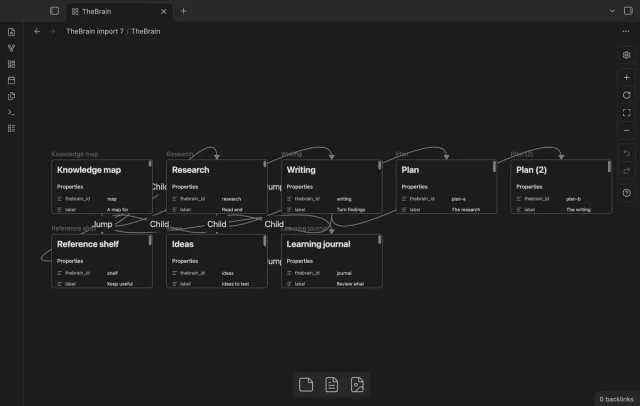This screenshot has height=406, width=640.
Task: Zoom in on the canvas
Action: [x=627, y=78]
